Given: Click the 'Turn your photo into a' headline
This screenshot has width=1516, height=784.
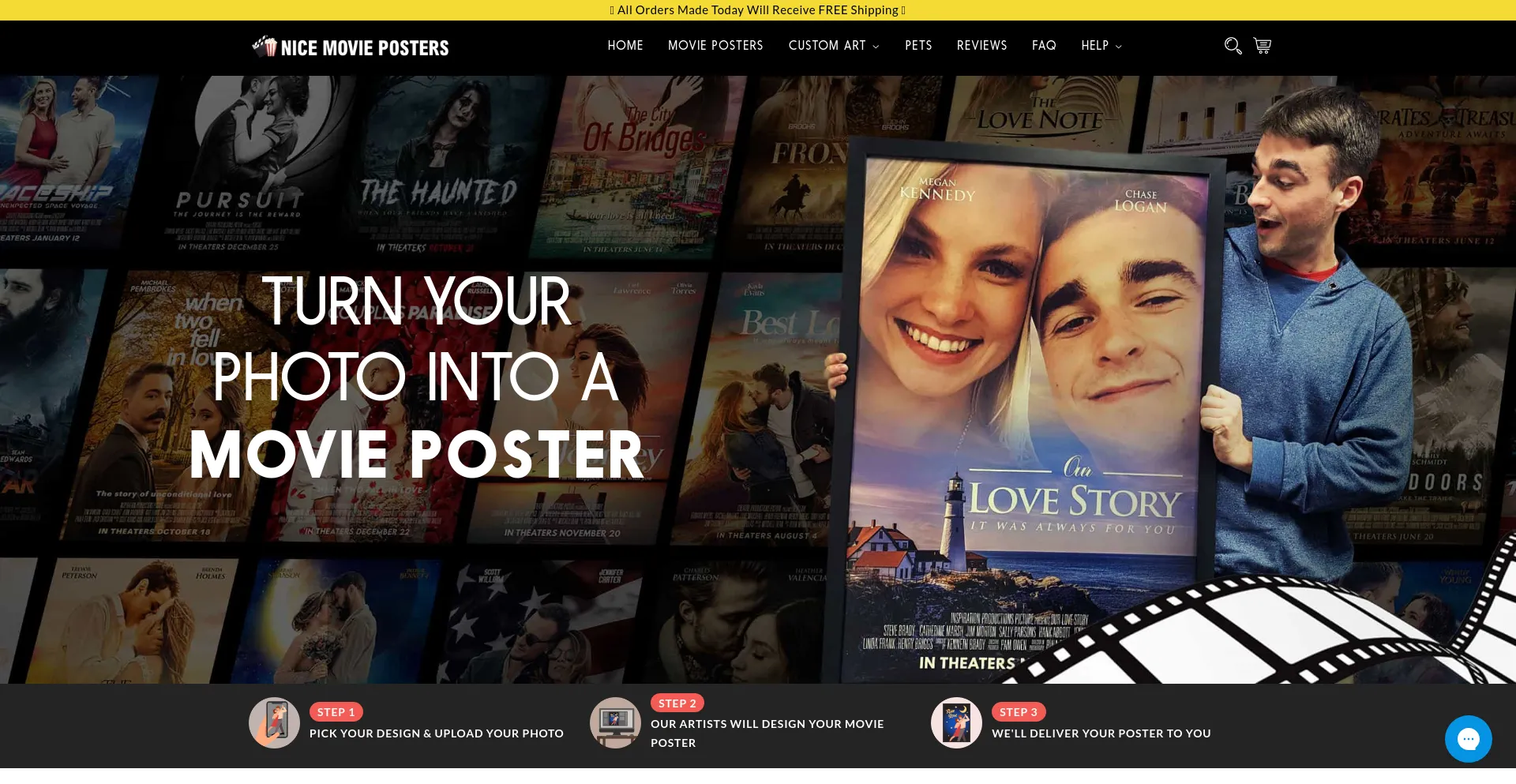Looking at the screenshot, I should [416, 338].
